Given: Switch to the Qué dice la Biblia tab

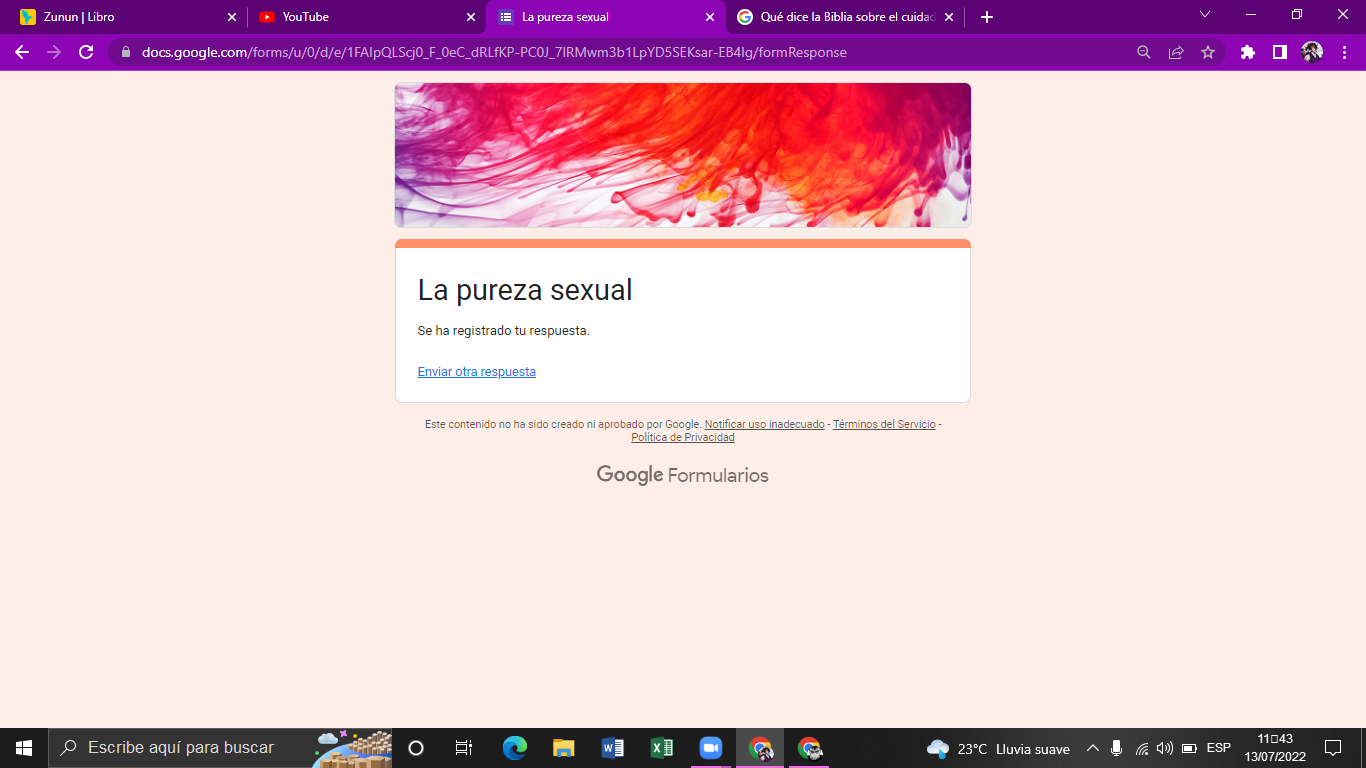Looking at the screenshot, I should click(x=844, y=17).
